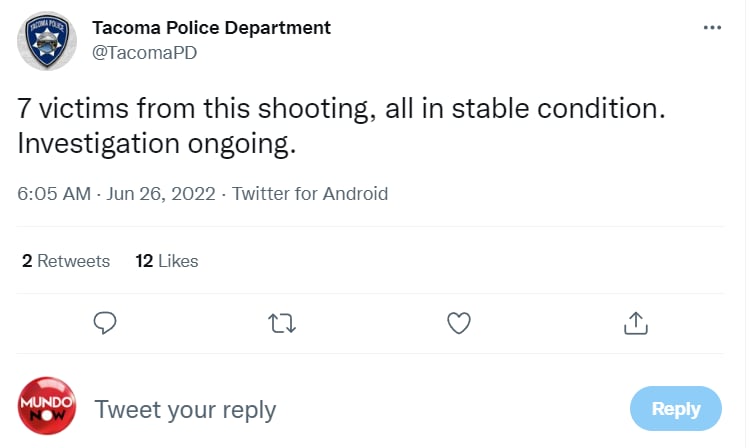This screenshot has width=751, height=448.
Task: Click the speech bubble reply icon
Action: coord(105,323)
